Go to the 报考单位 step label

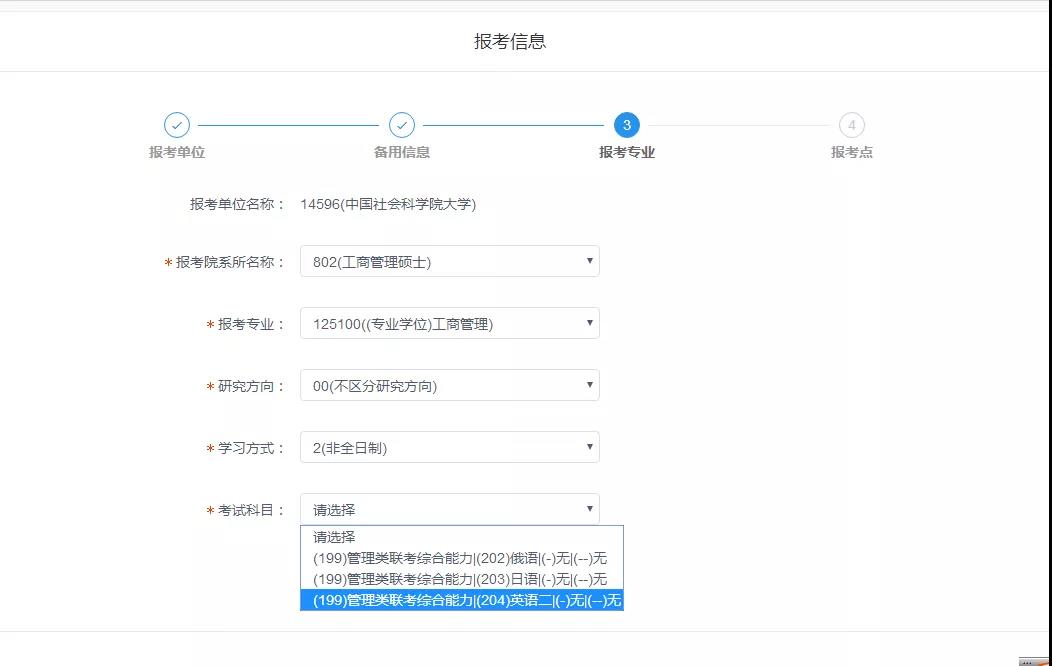click(x=177, y=152)
